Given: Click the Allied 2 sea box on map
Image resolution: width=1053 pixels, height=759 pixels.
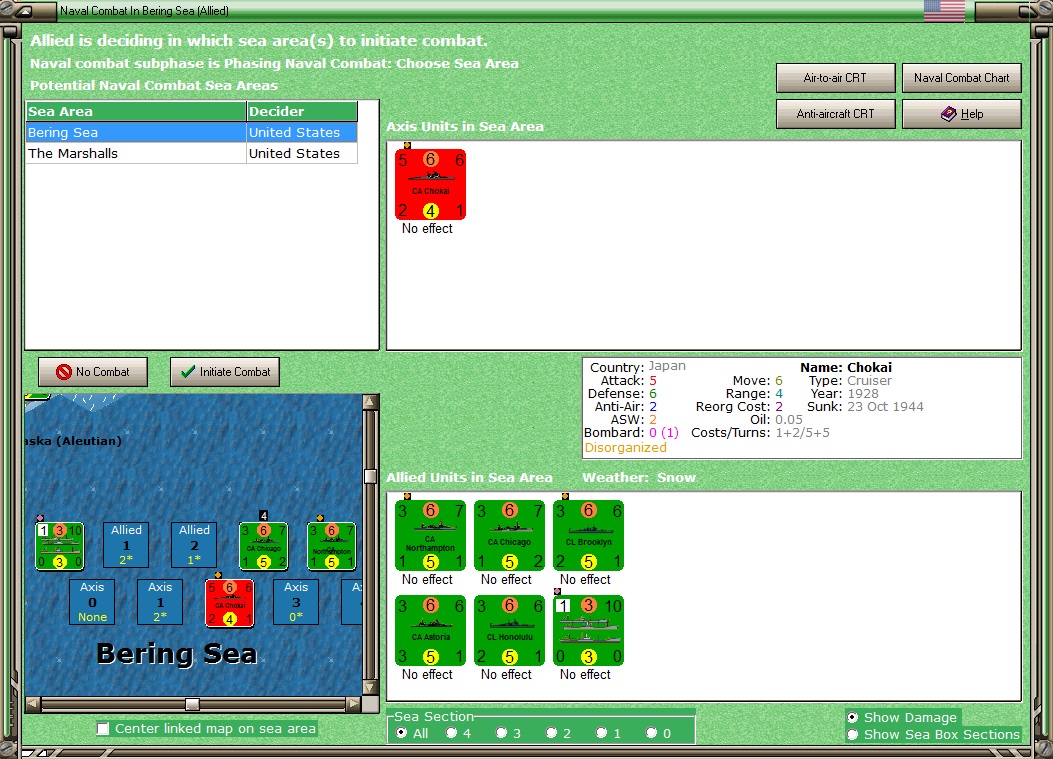Looking at the screenshot, I should click(194, 545).
